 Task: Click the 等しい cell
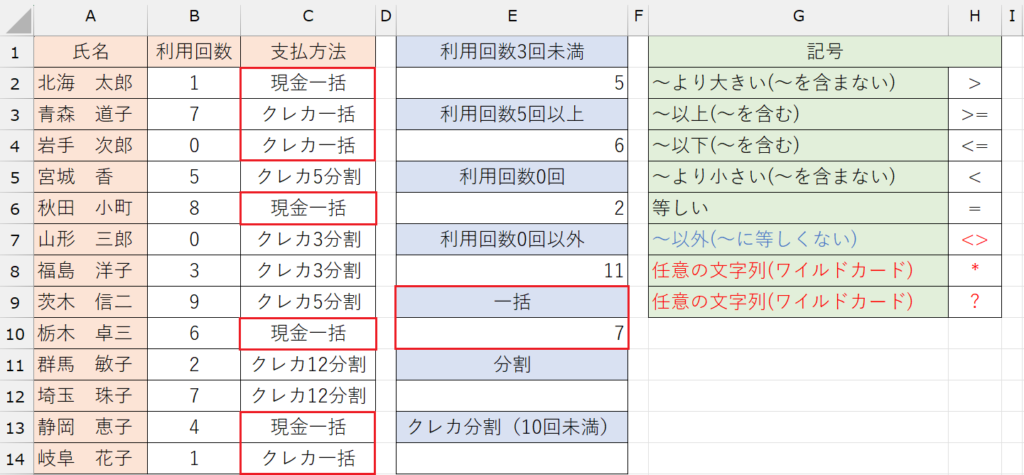point(798,208)
